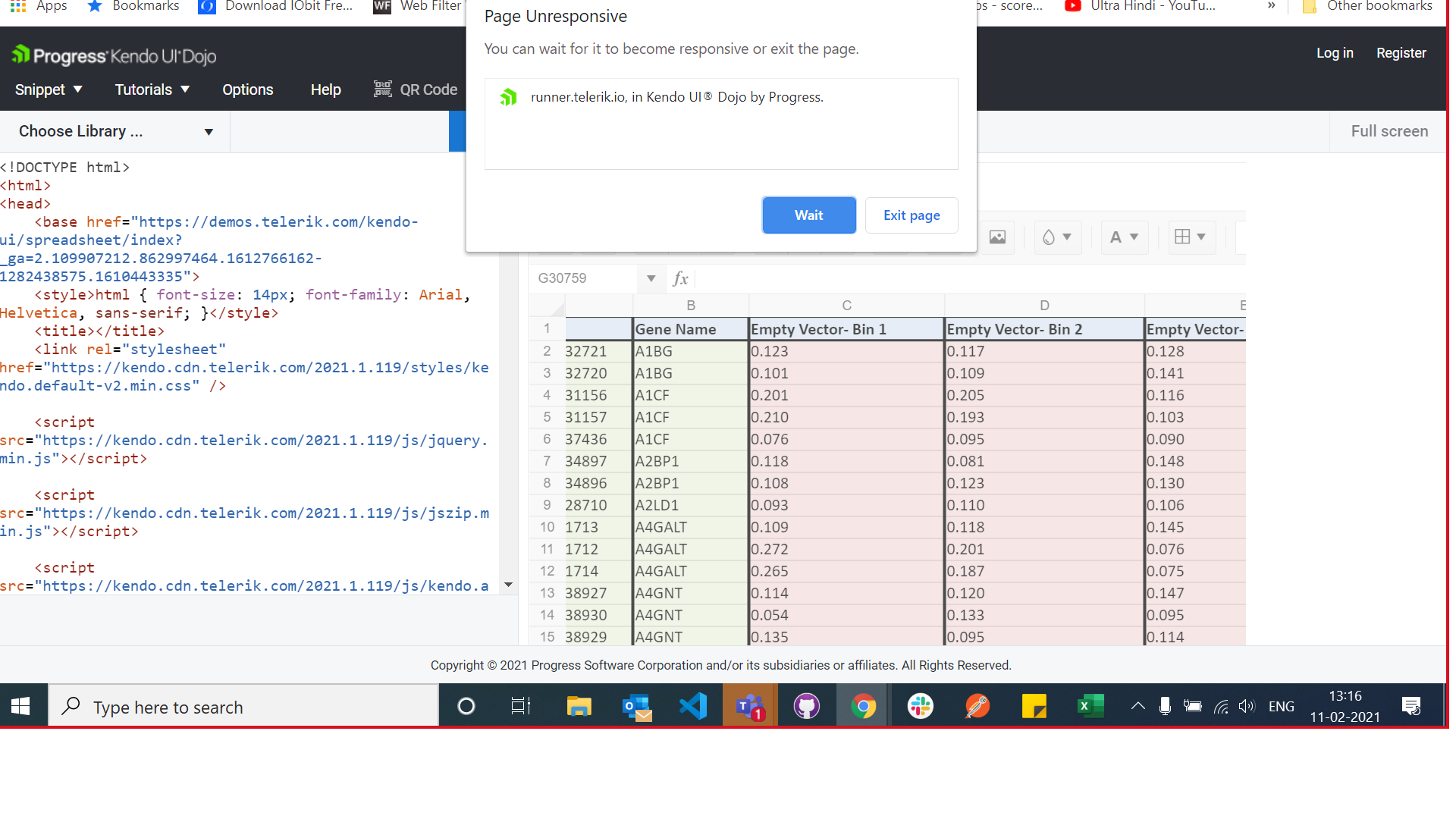This screenshot has height=819, width=1456.
Task: Click the Windows search box
Action: 243,707
